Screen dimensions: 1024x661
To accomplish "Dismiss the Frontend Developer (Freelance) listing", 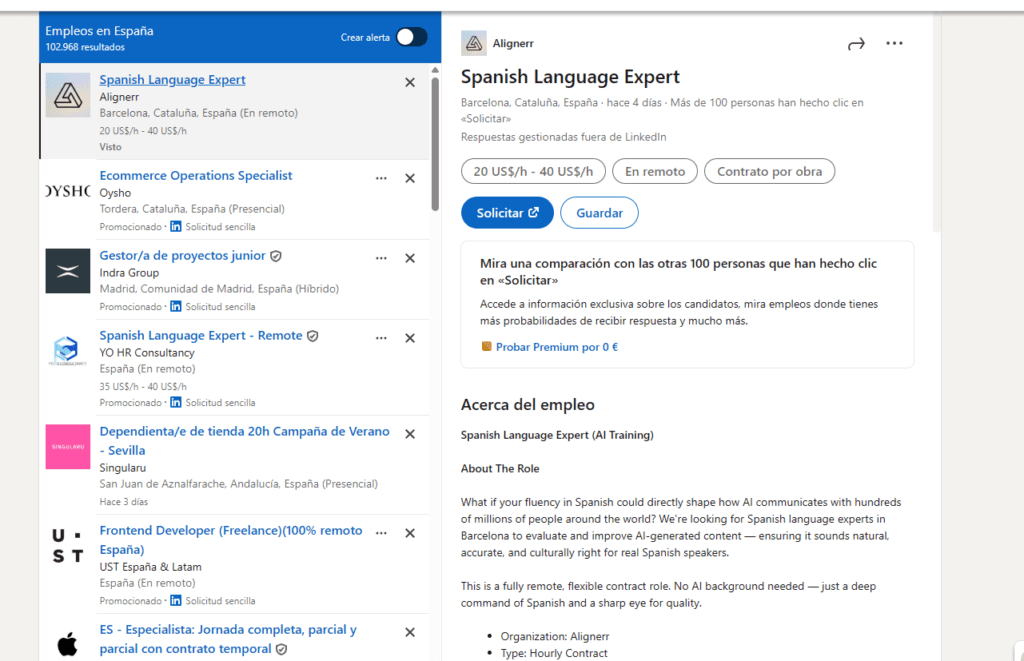I will click(x=410, y=533).
